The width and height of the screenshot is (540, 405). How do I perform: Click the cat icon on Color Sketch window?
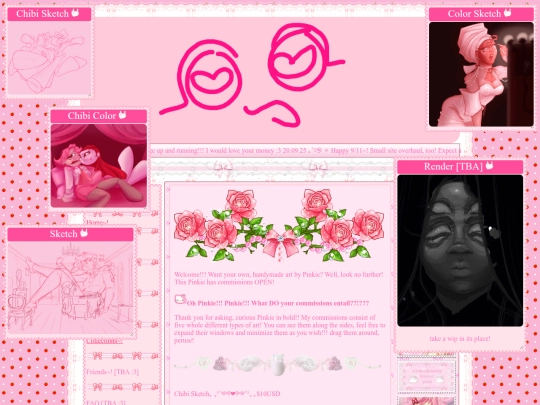click(x=507, y=13)
